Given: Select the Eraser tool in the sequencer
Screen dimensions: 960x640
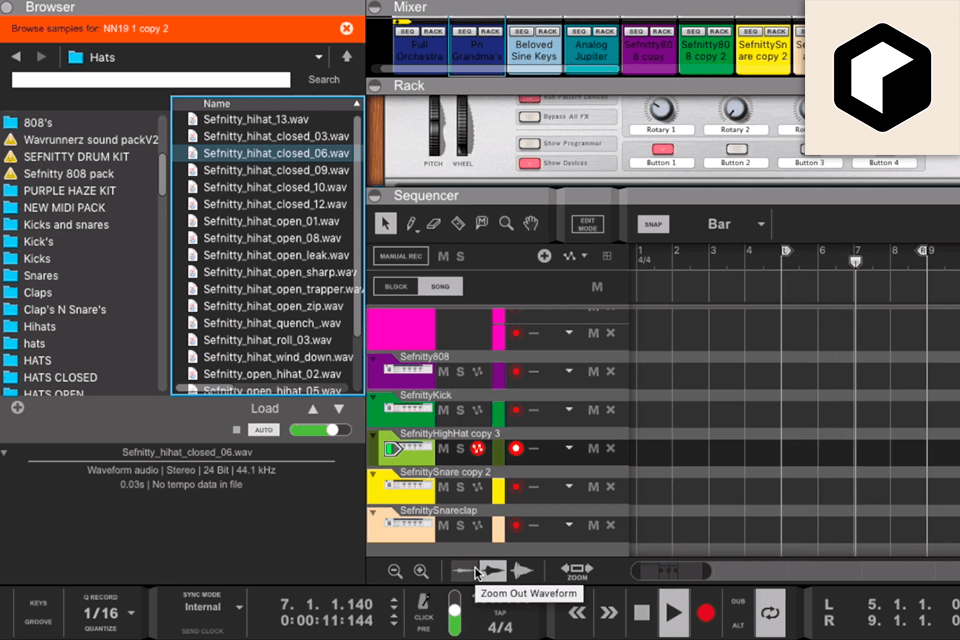Looking at the screenshot, I should [433, 224].
